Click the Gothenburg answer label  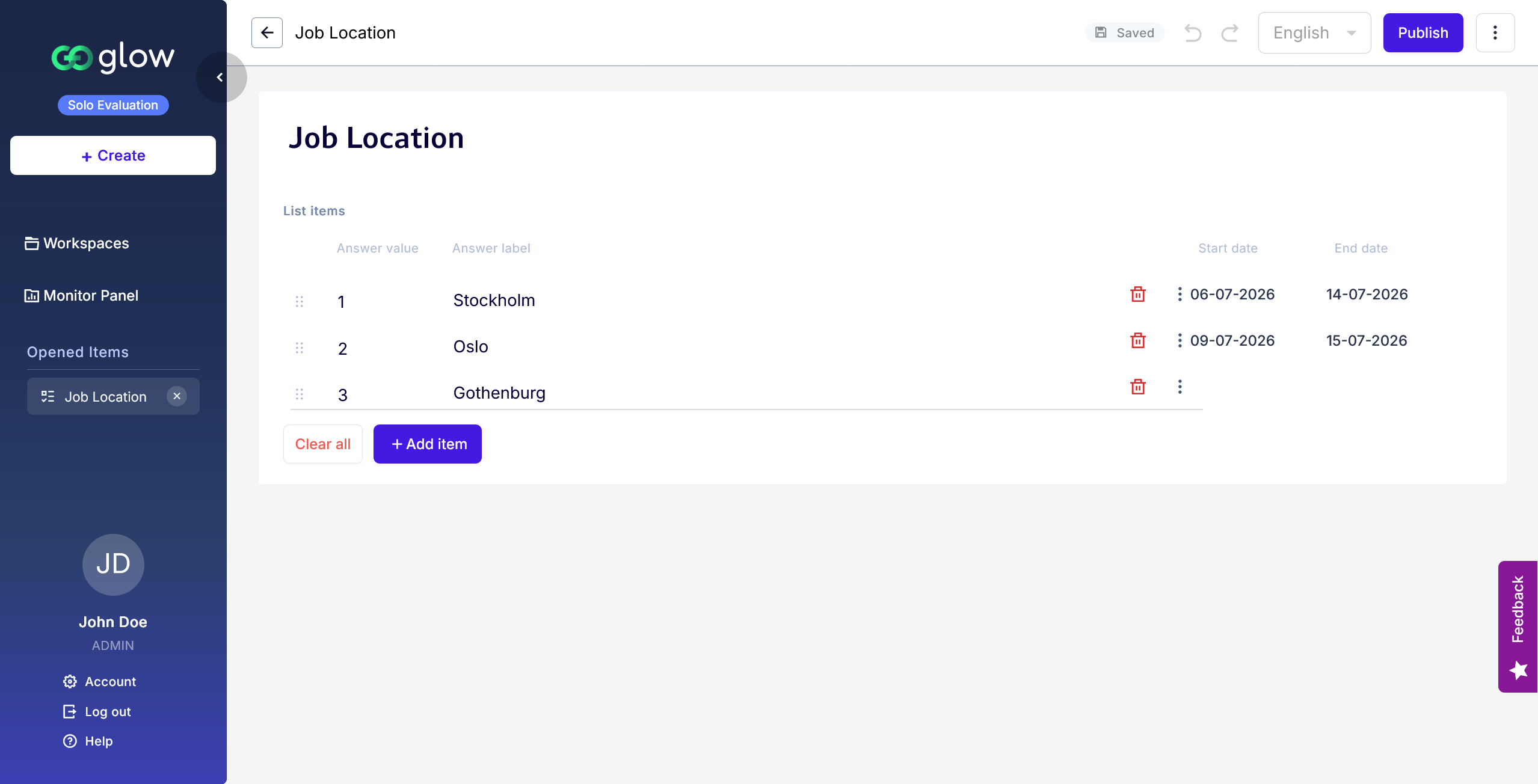[500, 393]
